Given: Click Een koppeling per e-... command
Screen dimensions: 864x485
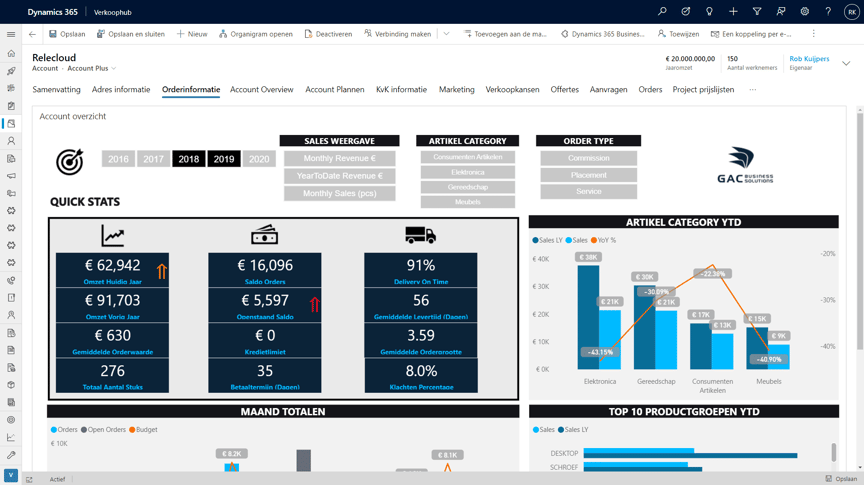Looking at the screenshot, I should (750, 34).
